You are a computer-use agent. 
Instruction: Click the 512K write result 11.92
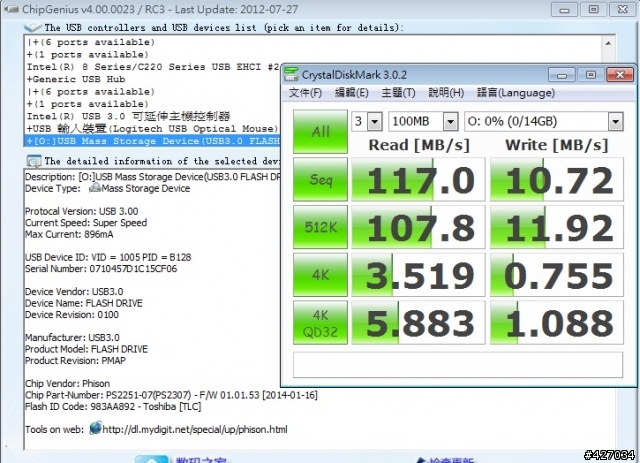557,227
